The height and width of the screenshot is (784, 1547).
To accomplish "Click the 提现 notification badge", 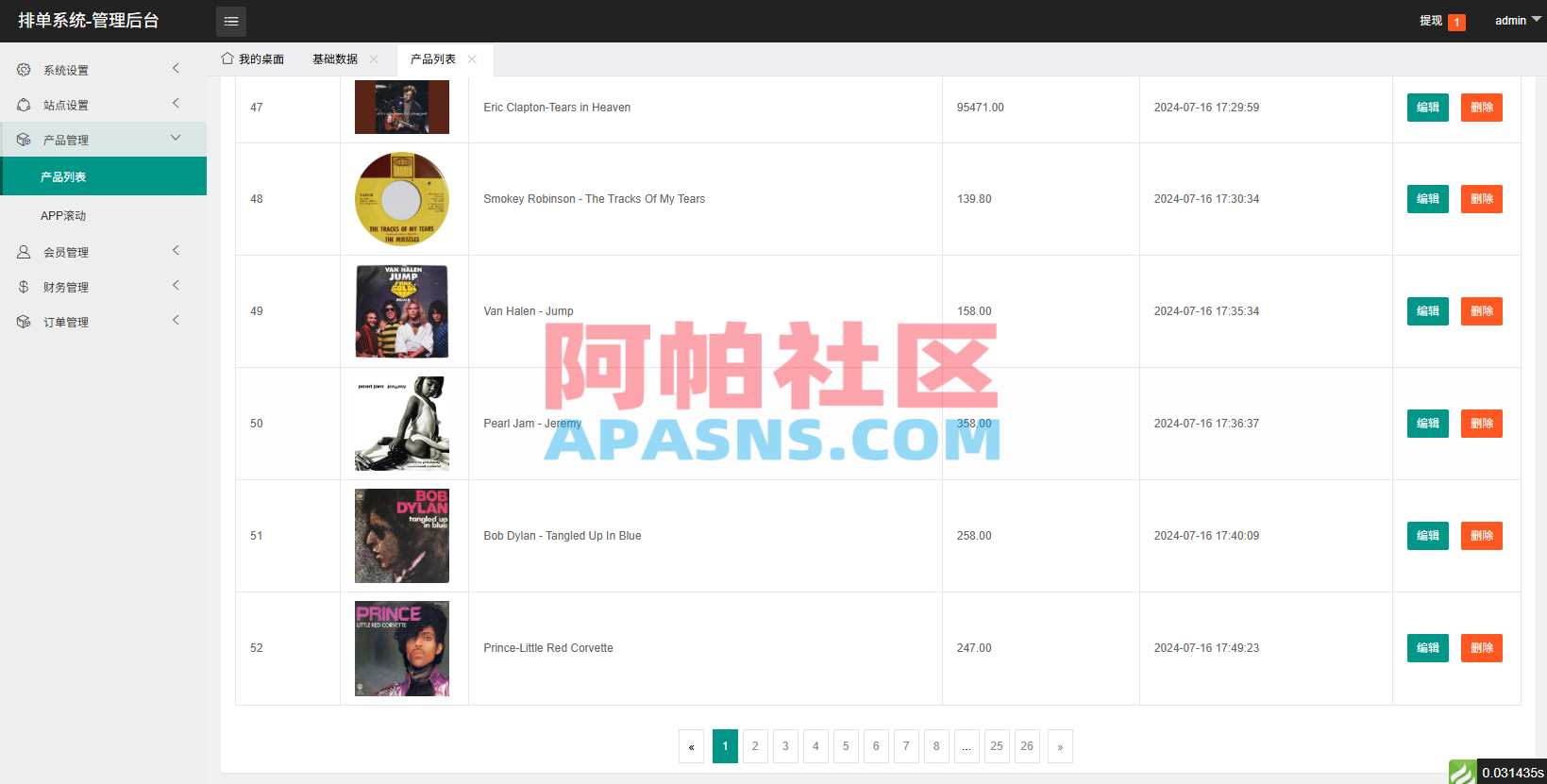I will tap(1457, 22).
